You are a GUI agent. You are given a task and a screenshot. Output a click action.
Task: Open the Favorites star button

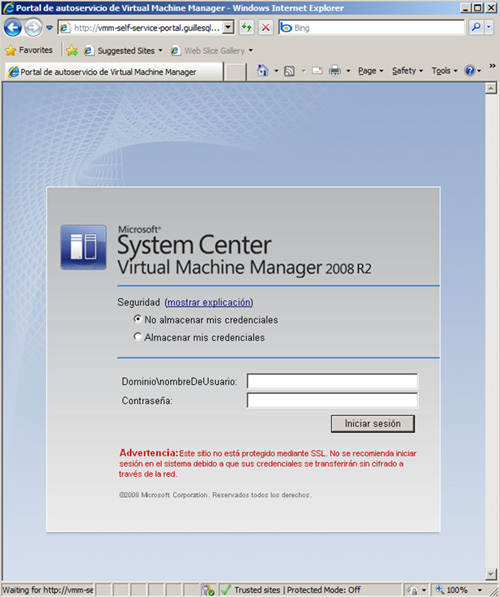(29, 50)
